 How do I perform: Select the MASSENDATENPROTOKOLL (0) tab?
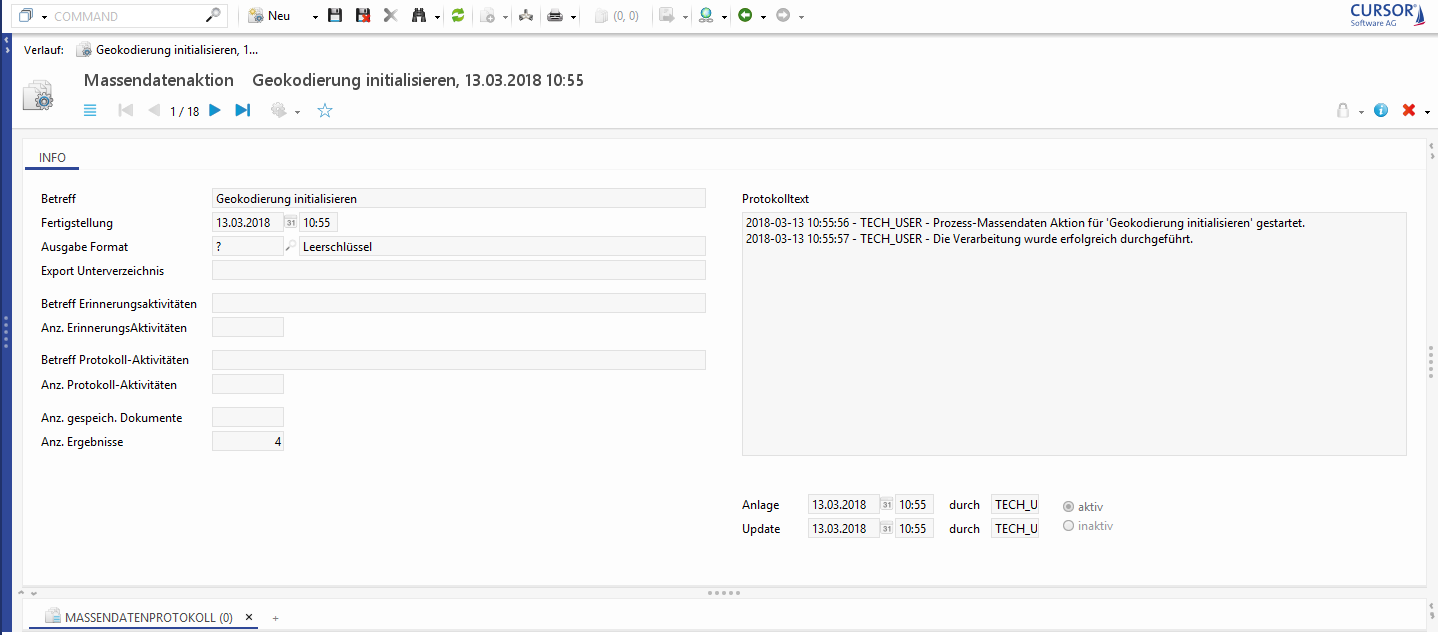coord(148,618)
